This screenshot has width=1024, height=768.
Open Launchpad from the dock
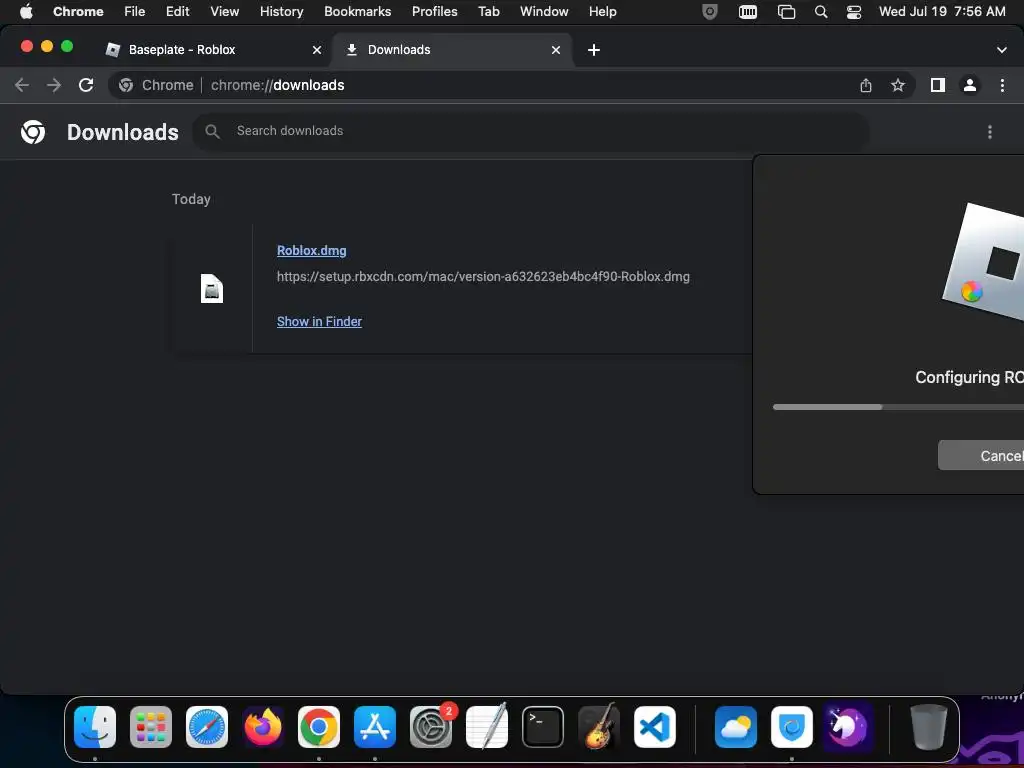coord(151,727)
